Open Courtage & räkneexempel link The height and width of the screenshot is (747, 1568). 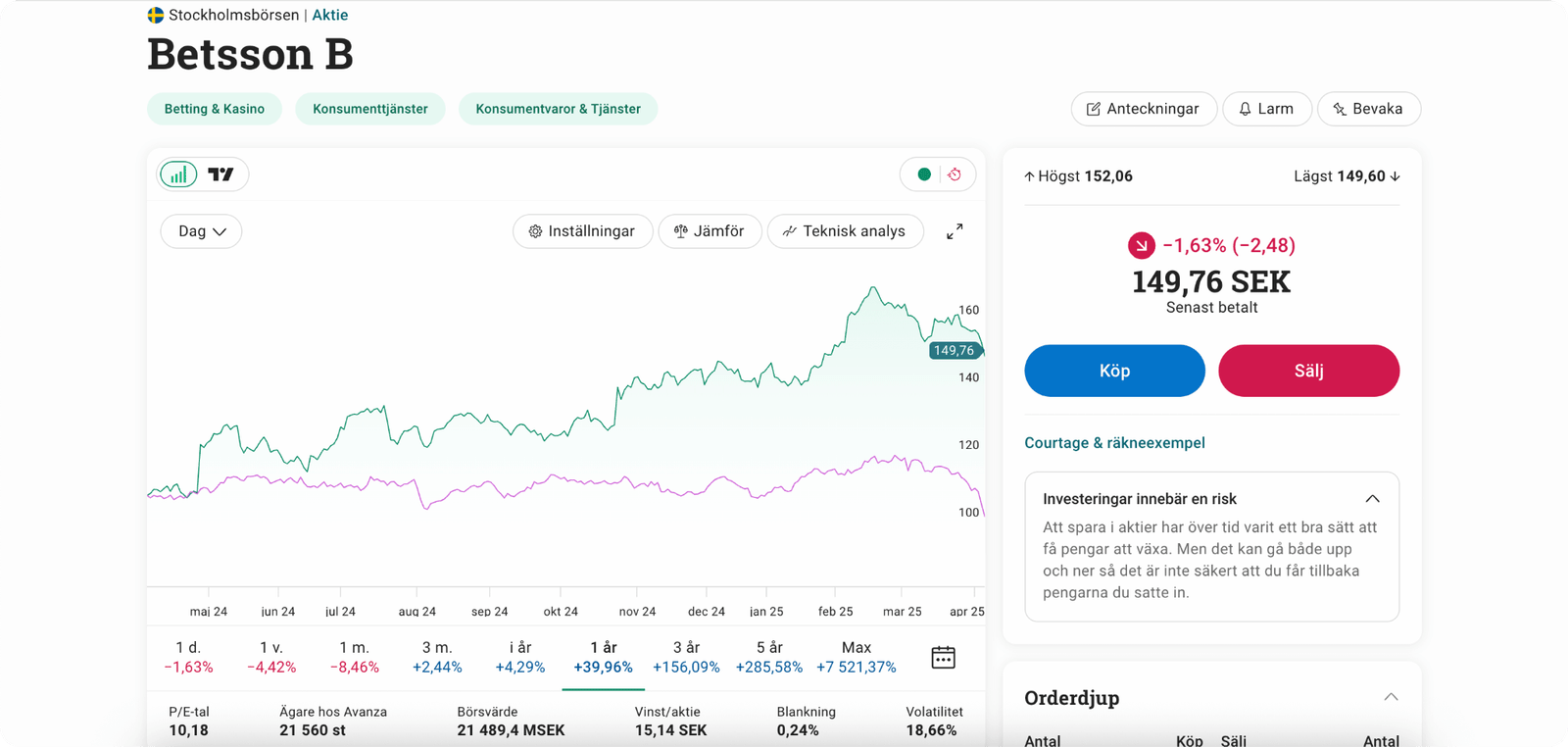[1114, 443]
